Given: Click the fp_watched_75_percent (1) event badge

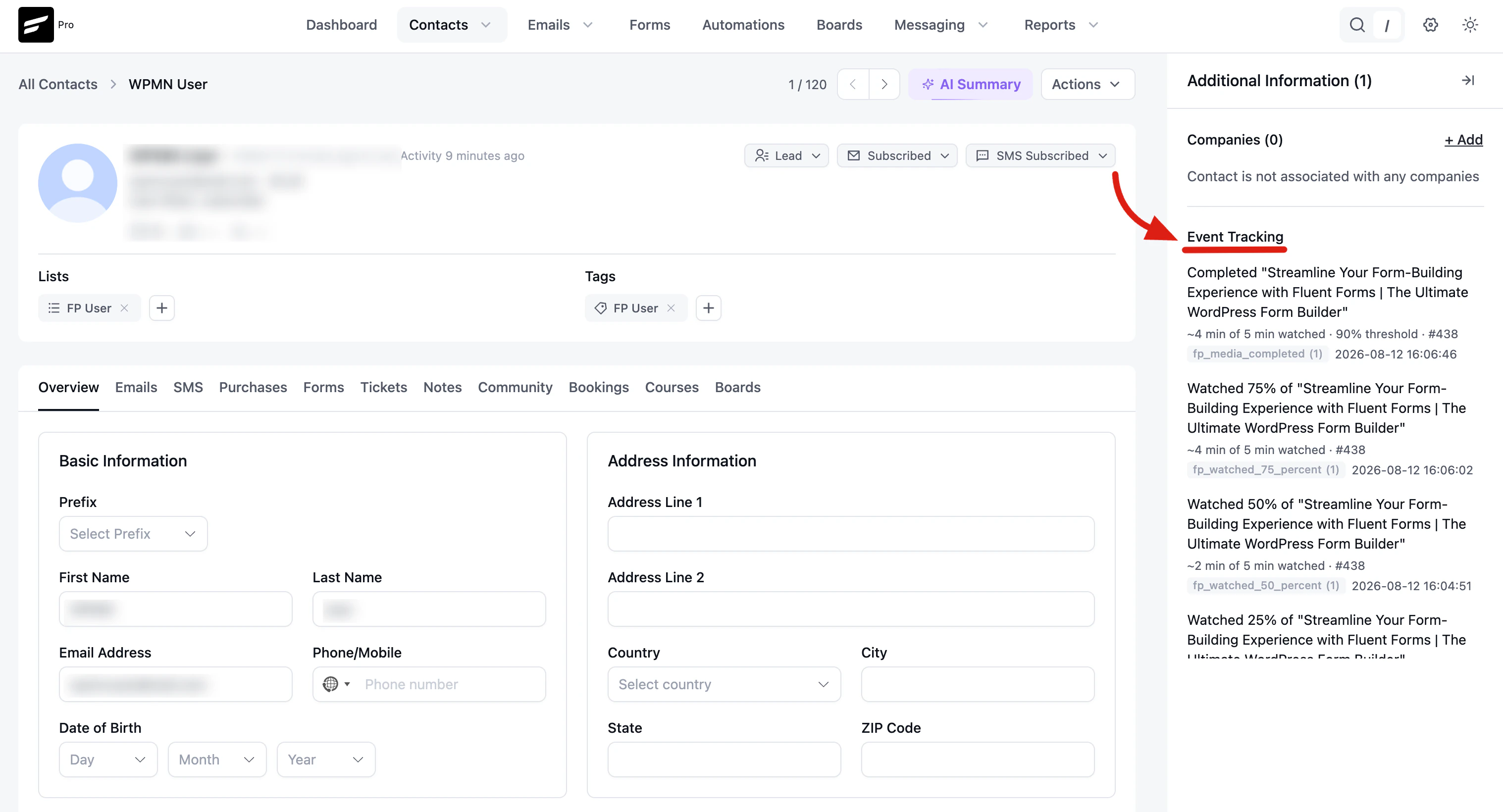Looking at the screenshot, I should coord(1265,469).
